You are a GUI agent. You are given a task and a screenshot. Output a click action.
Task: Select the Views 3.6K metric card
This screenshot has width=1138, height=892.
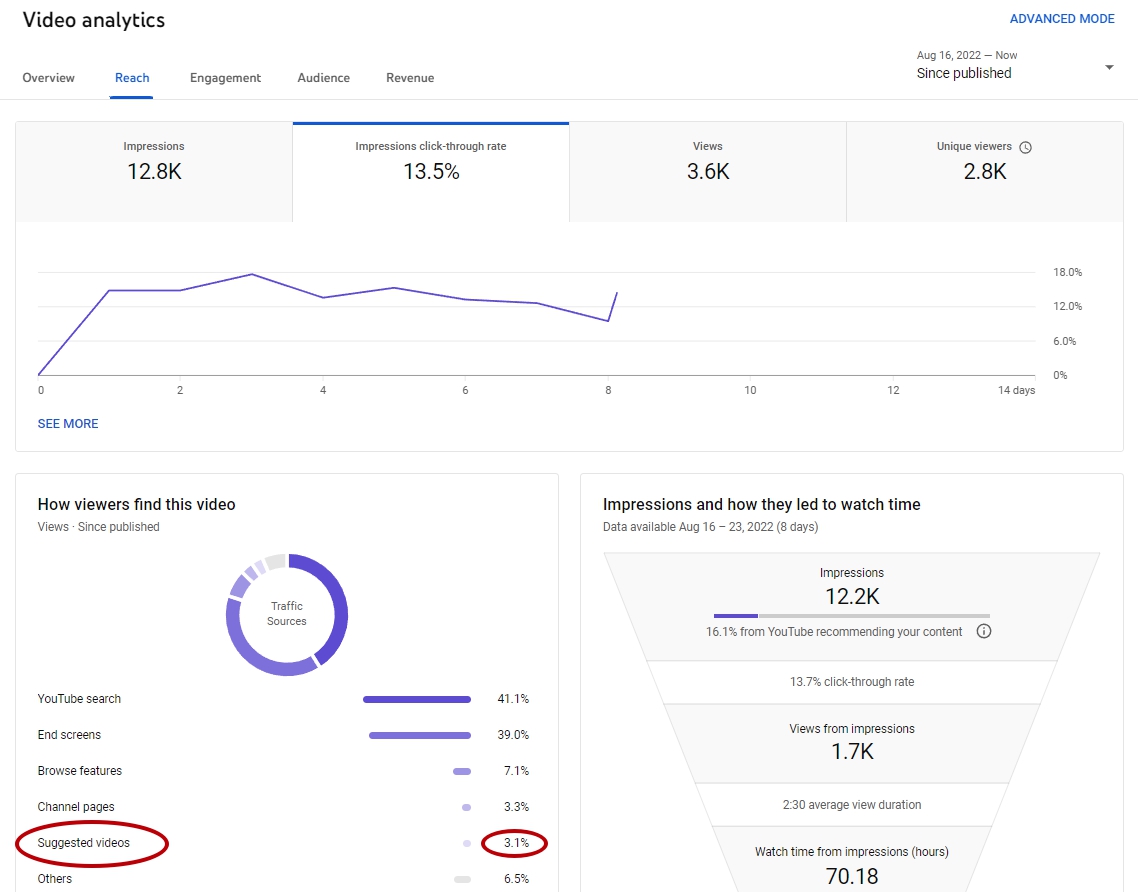click(x=708, y=172)
